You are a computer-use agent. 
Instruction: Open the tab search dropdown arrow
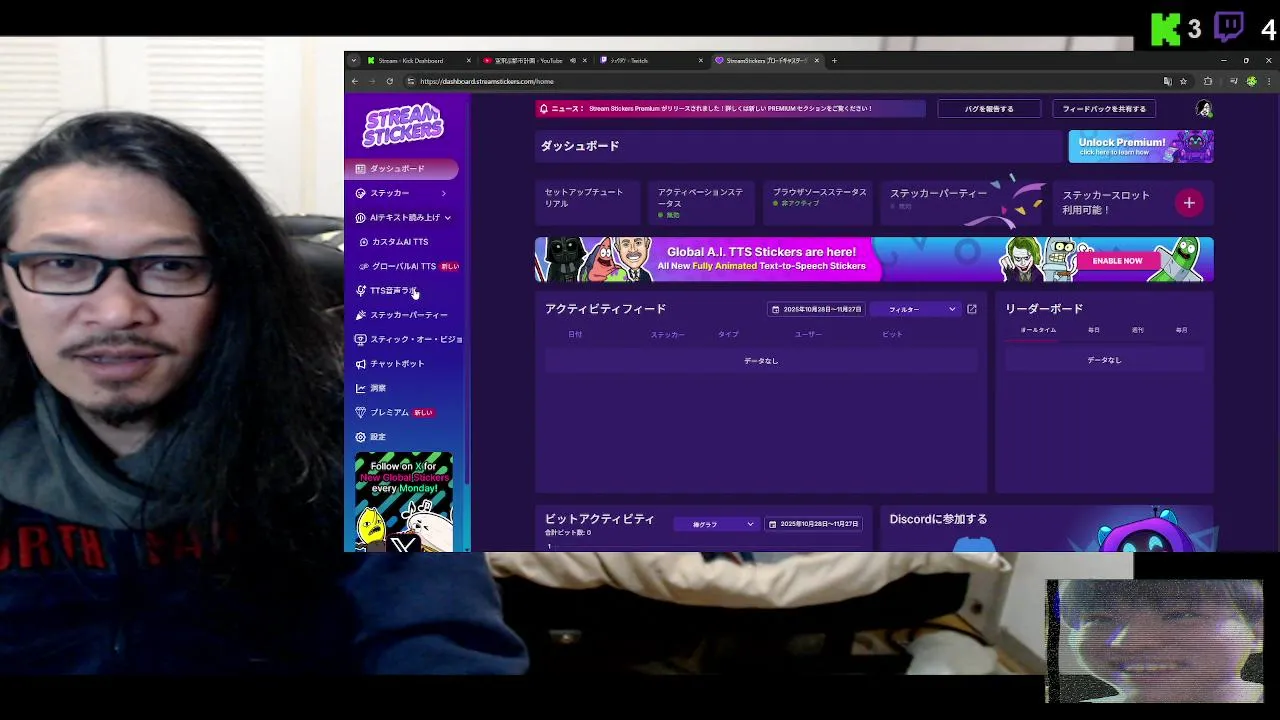click(353, 60)
